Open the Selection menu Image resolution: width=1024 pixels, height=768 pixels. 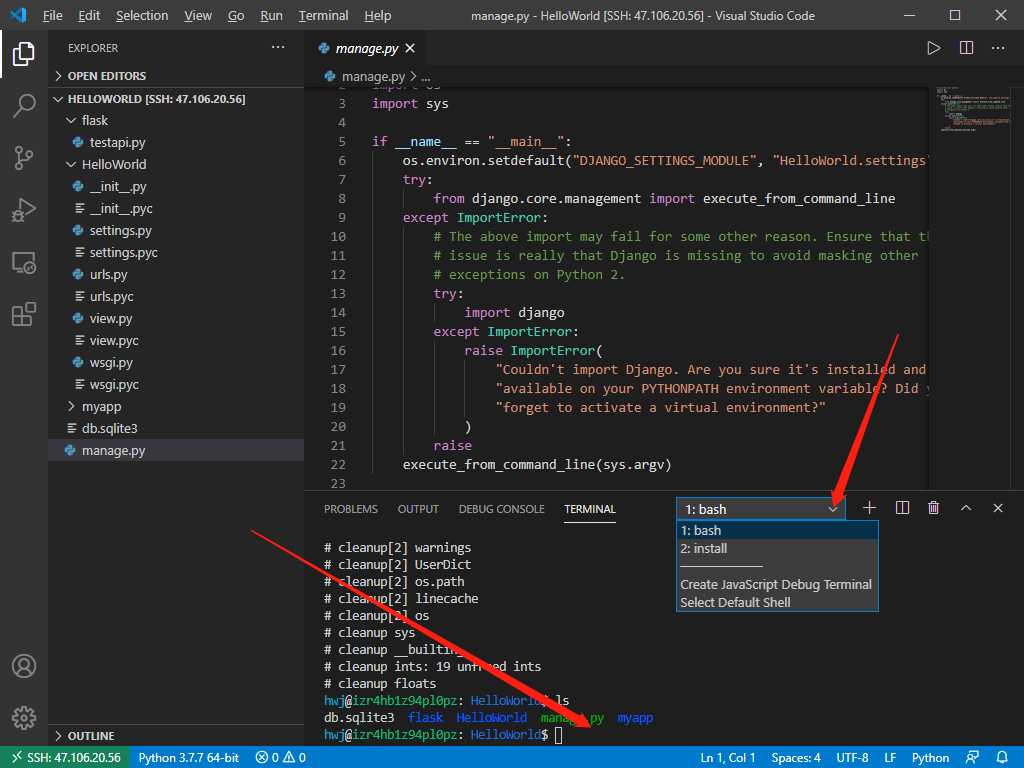142,15
